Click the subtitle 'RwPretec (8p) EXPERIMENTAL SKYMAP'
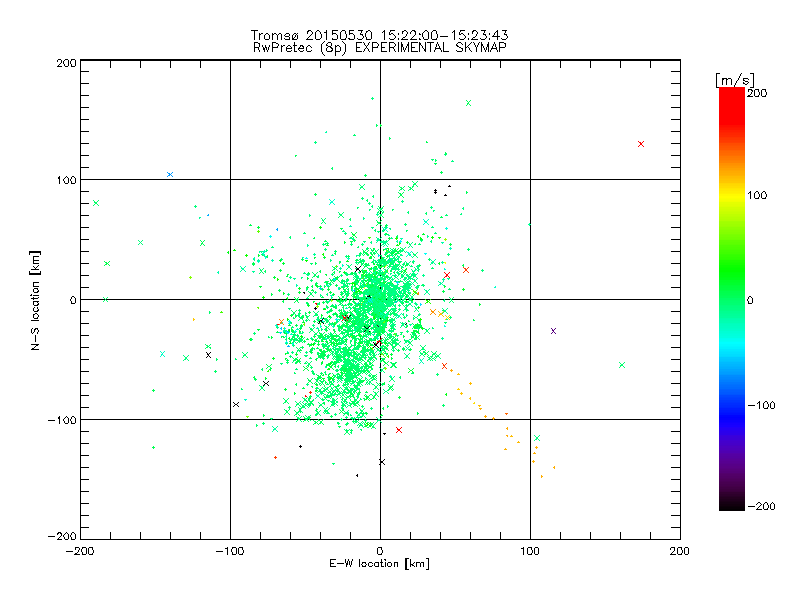 coord(380,48)
